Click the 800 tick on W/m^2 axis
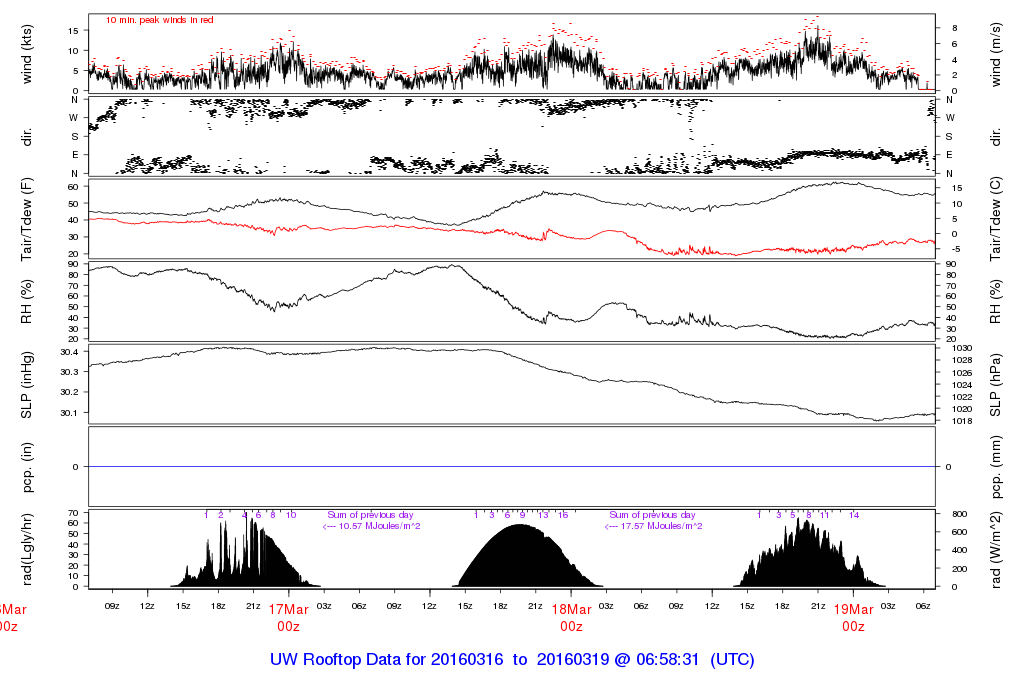Image resolution: width=1024 pixels, height=700 pixels. pos(959,514)
